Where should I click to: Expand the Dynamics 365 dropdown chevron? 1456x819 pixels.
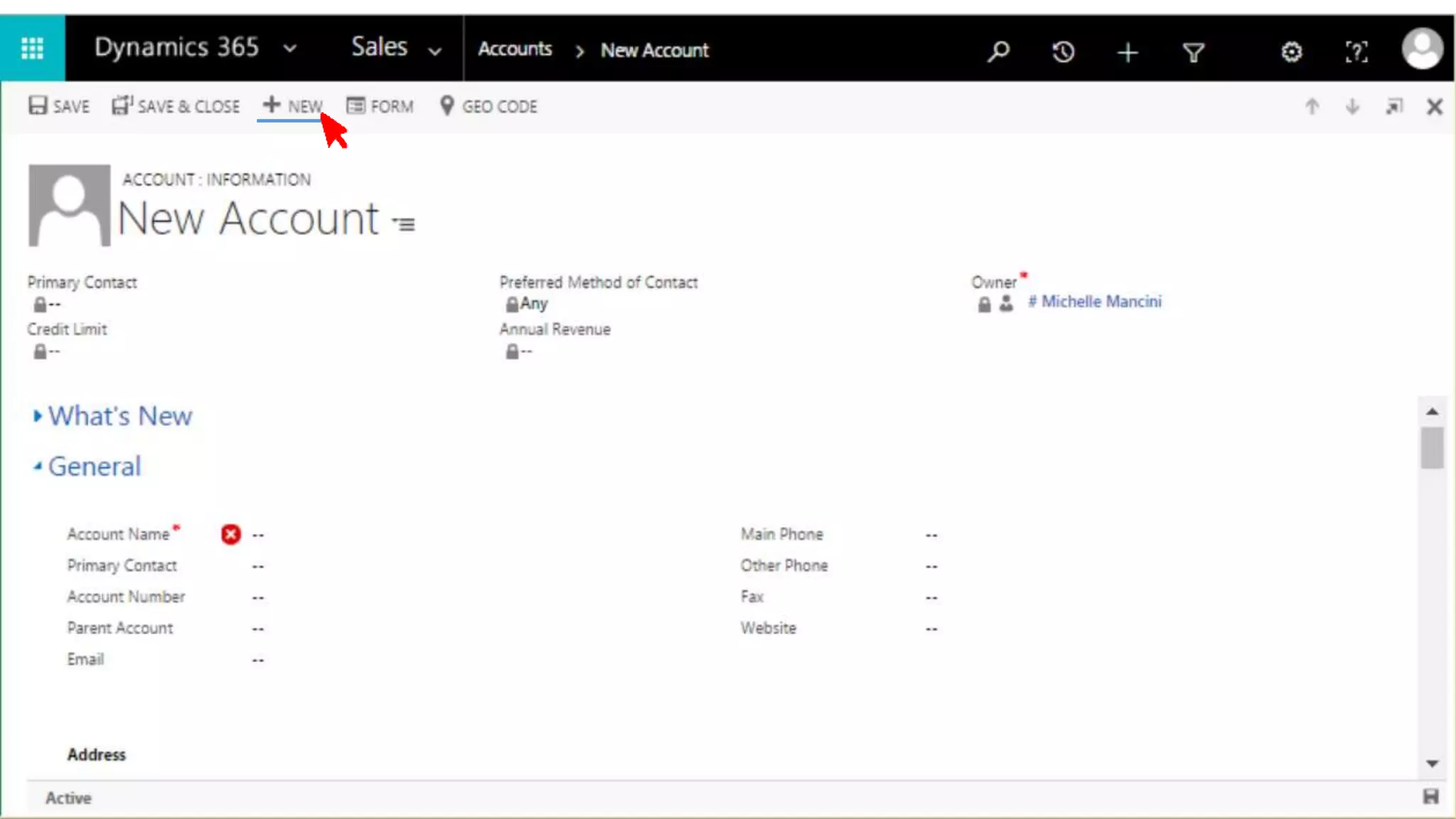[289, 49]
